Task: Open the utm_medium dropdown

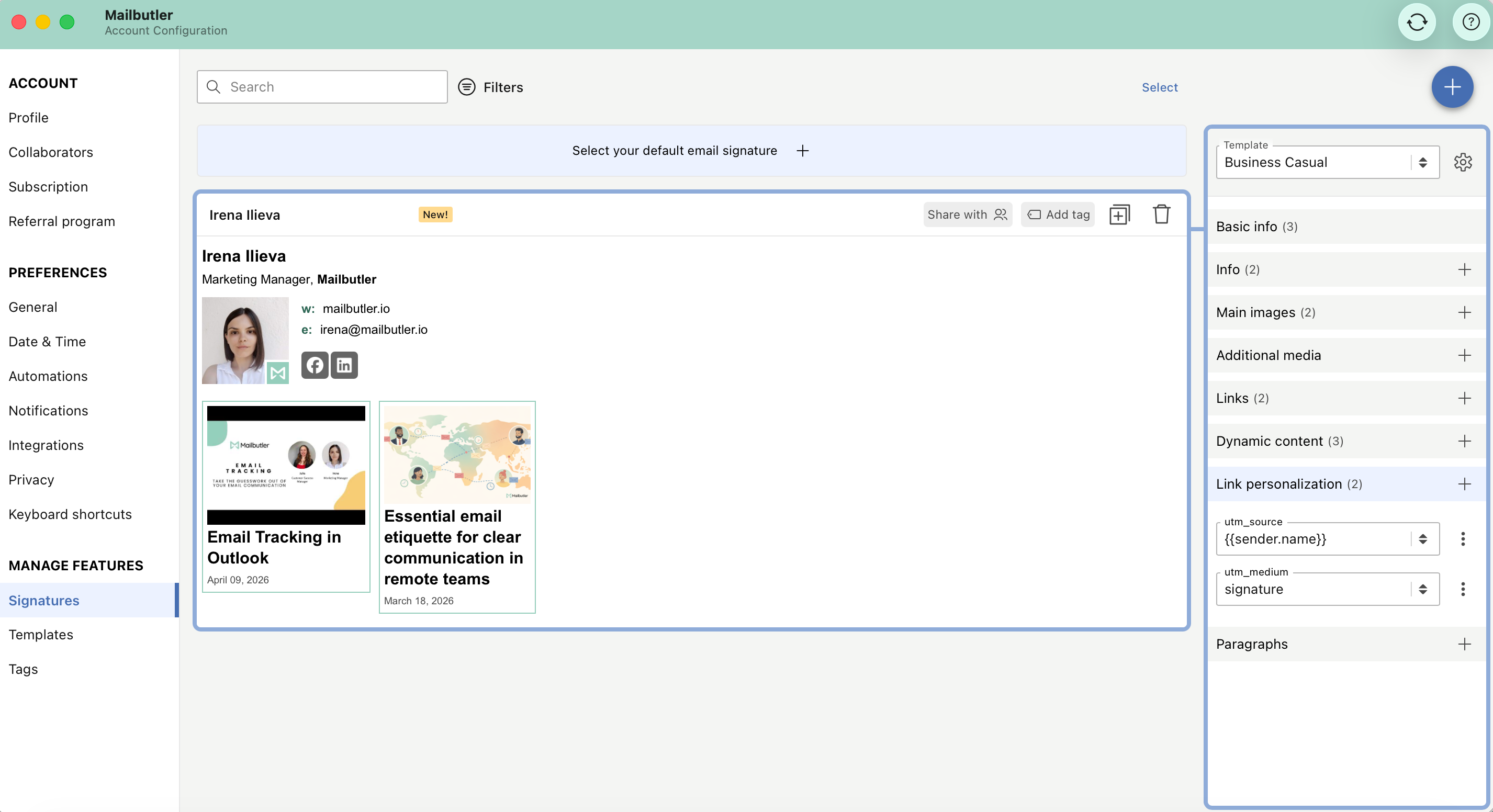Action: 1327,590
